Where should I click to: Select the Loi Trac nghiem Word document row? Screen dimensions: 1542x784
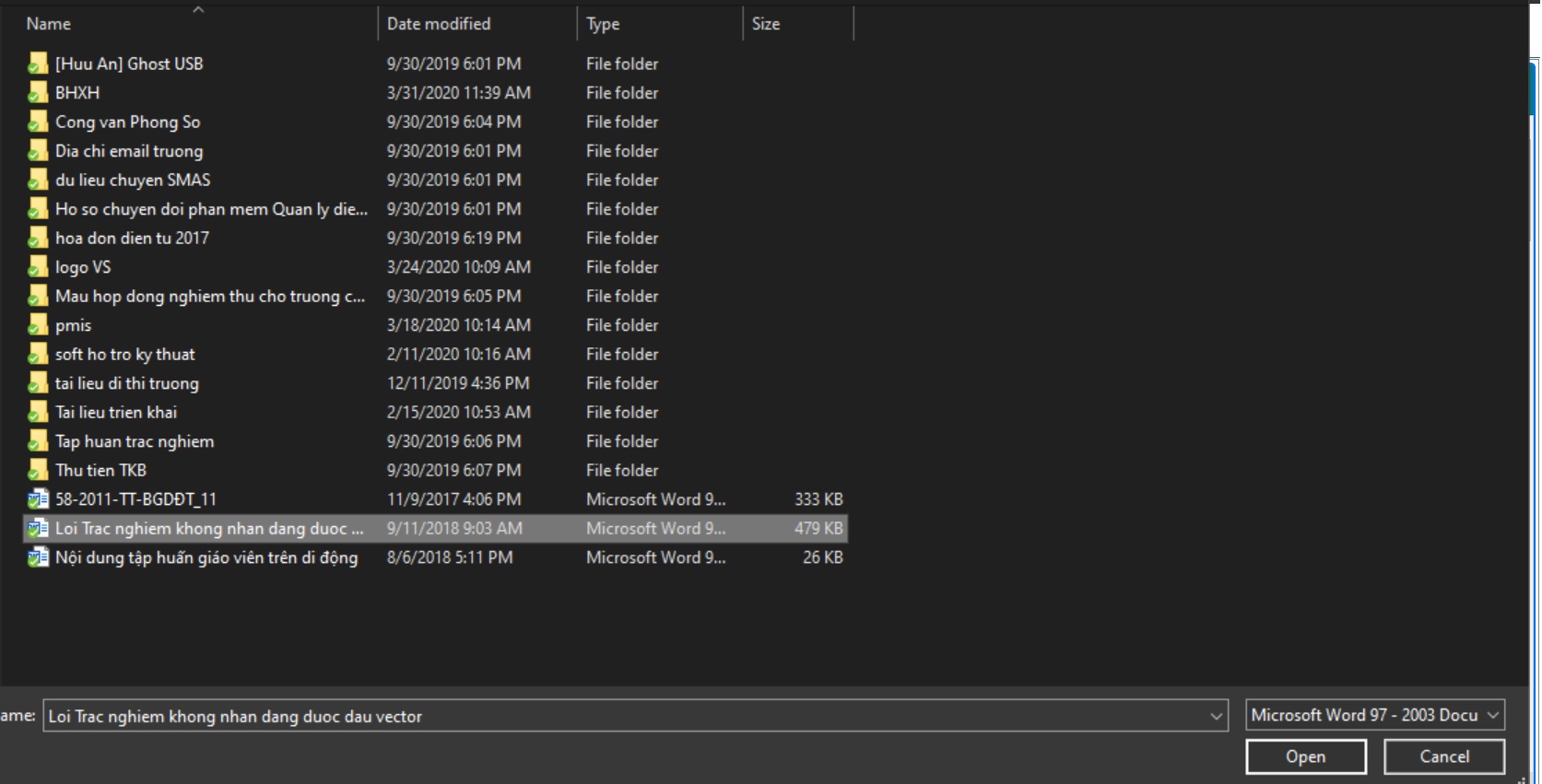click(209, 528)
